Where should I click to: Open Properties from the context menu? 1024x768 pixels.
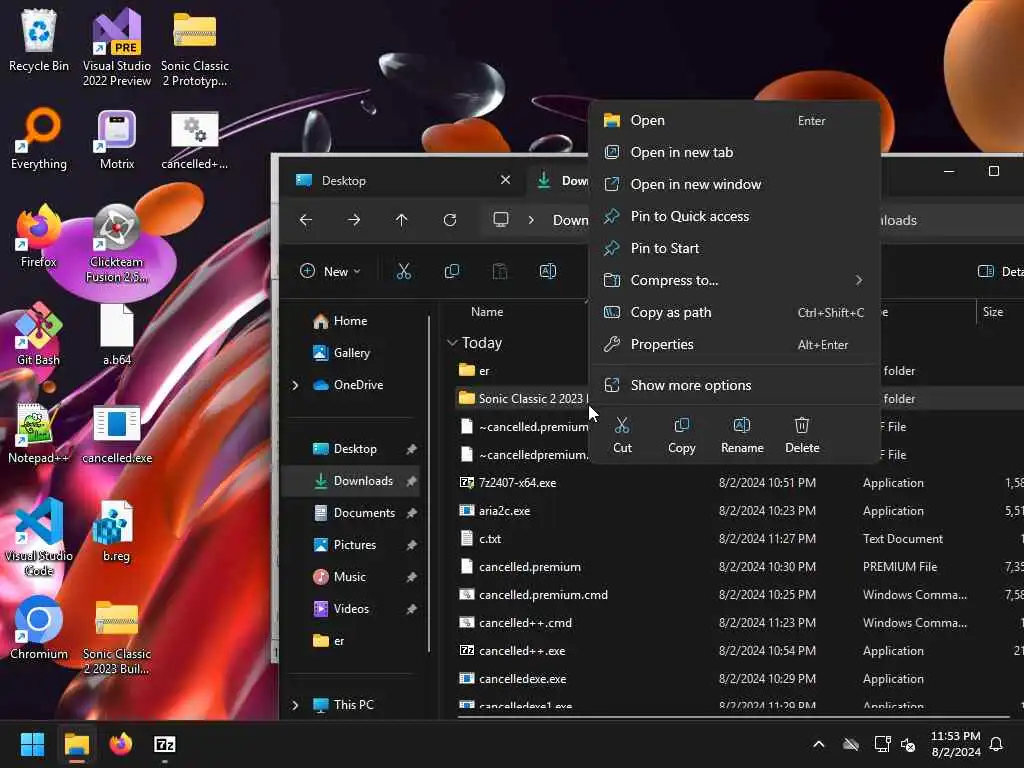pos(734,344)
